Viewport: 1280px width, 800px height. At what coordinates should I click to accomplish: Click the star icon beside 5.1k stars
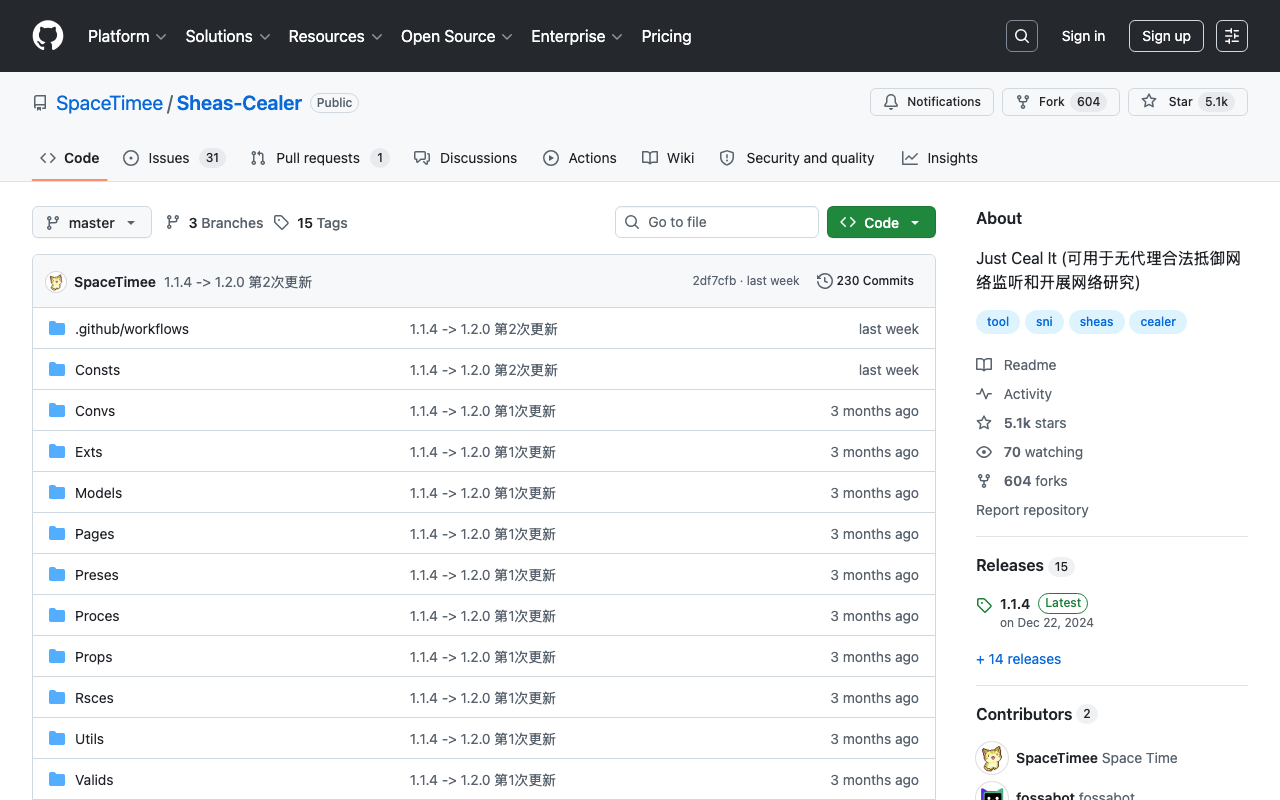pos(984,423)
